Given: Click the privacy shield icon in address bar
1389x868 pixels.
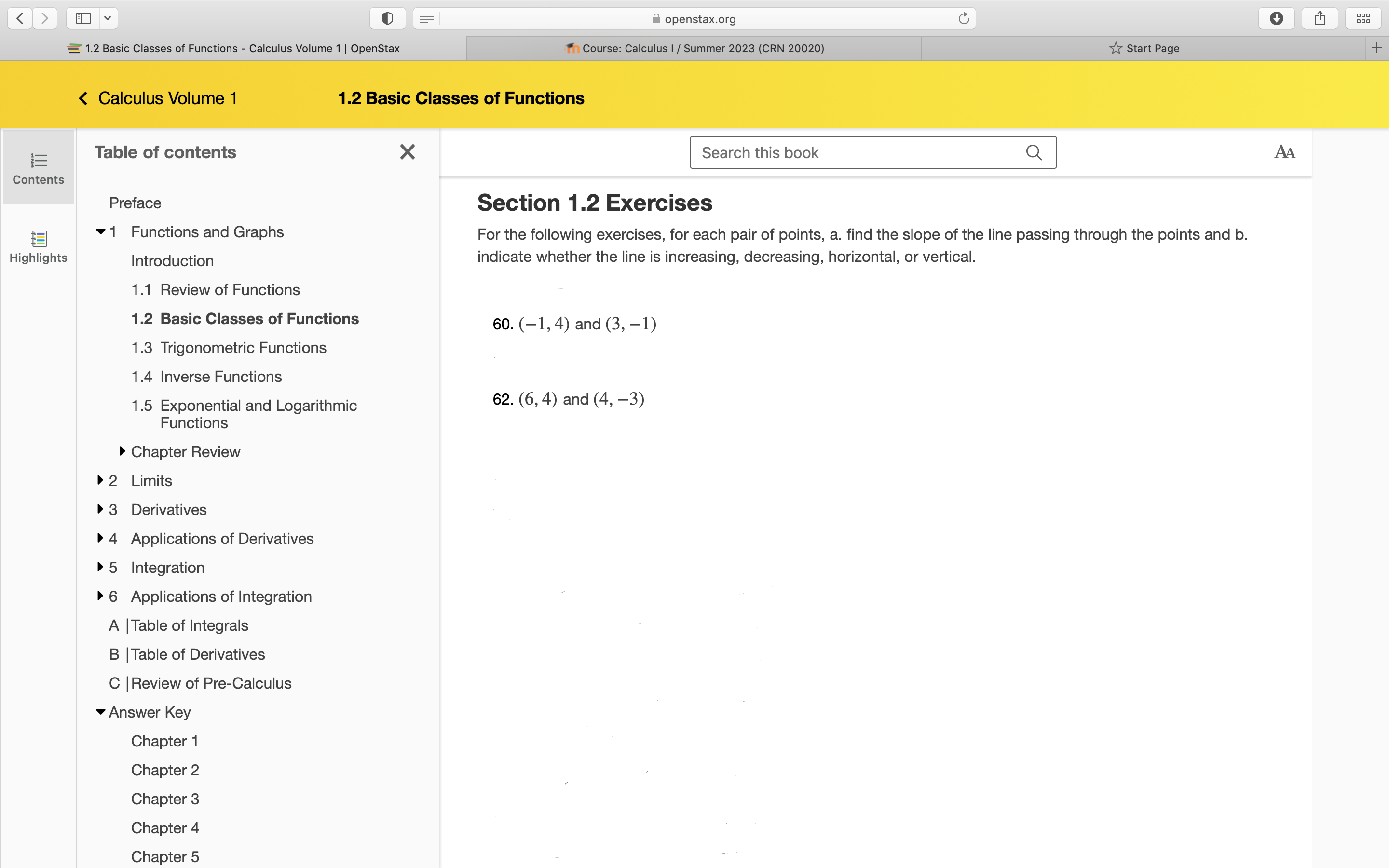Looking at the screenshot, I should pyautogui.click(x=387, y=18).
